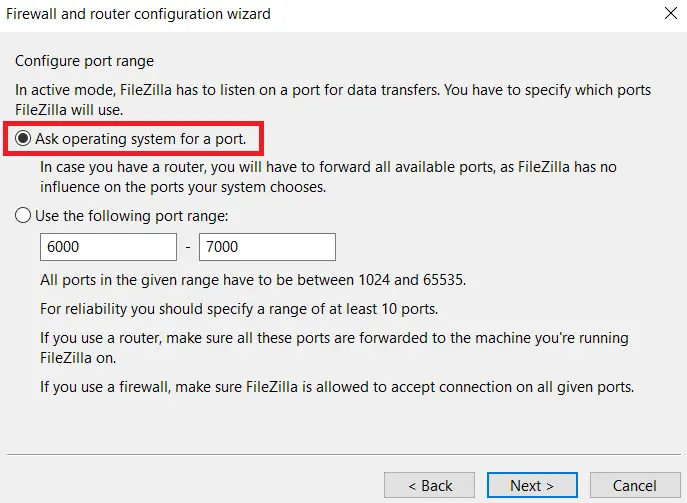Proceed with the Next button
This screenshot has width=687, height=503.
pyautogui.click(x=532, y=485)
